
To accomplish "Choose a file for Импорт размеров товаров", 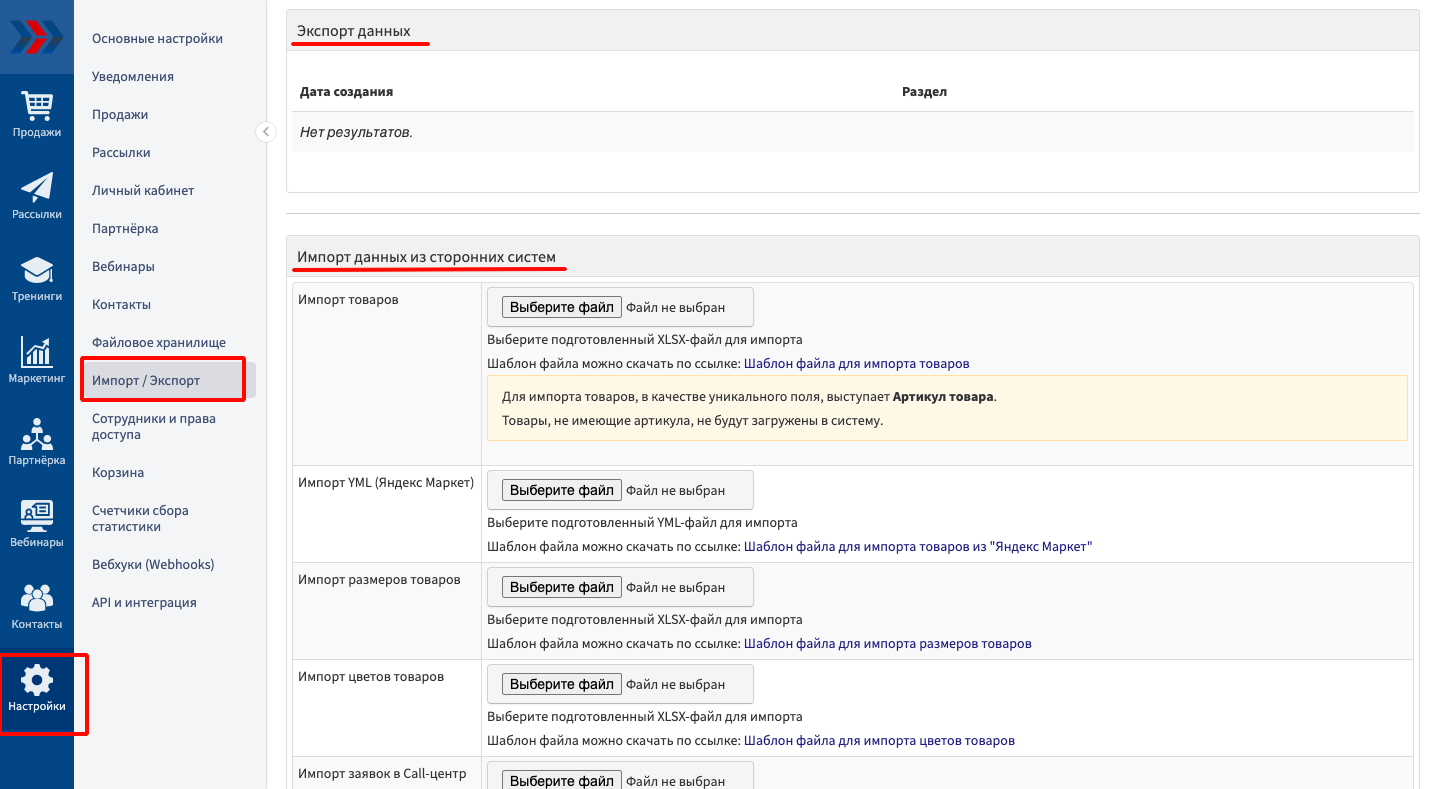I will pos(562,587).
